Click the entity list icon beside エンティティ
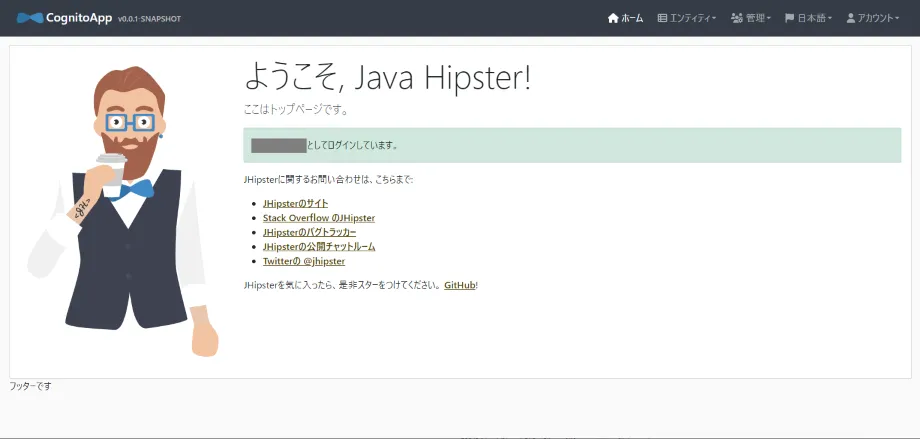 coord(662,18)
